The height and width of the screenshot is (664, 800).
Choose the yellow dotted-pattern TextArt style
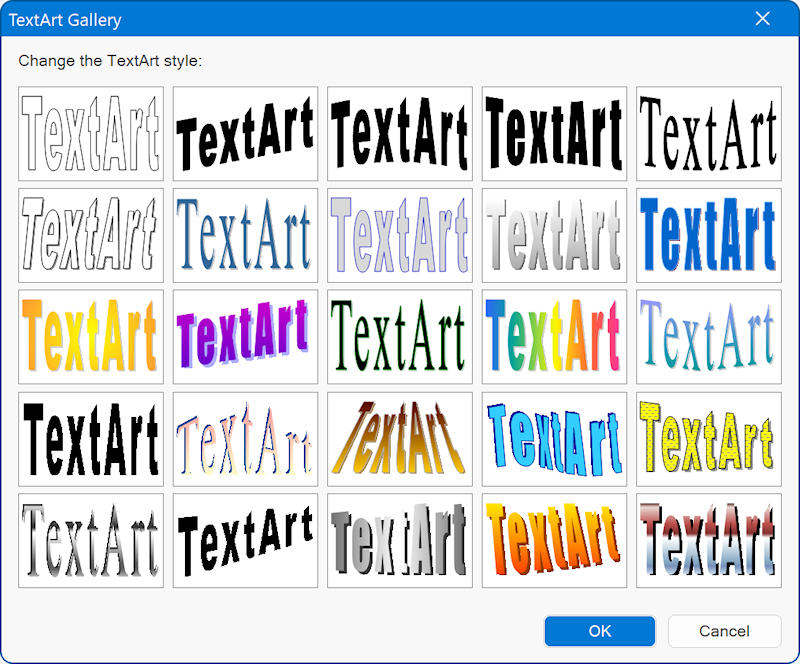point(709,439)
